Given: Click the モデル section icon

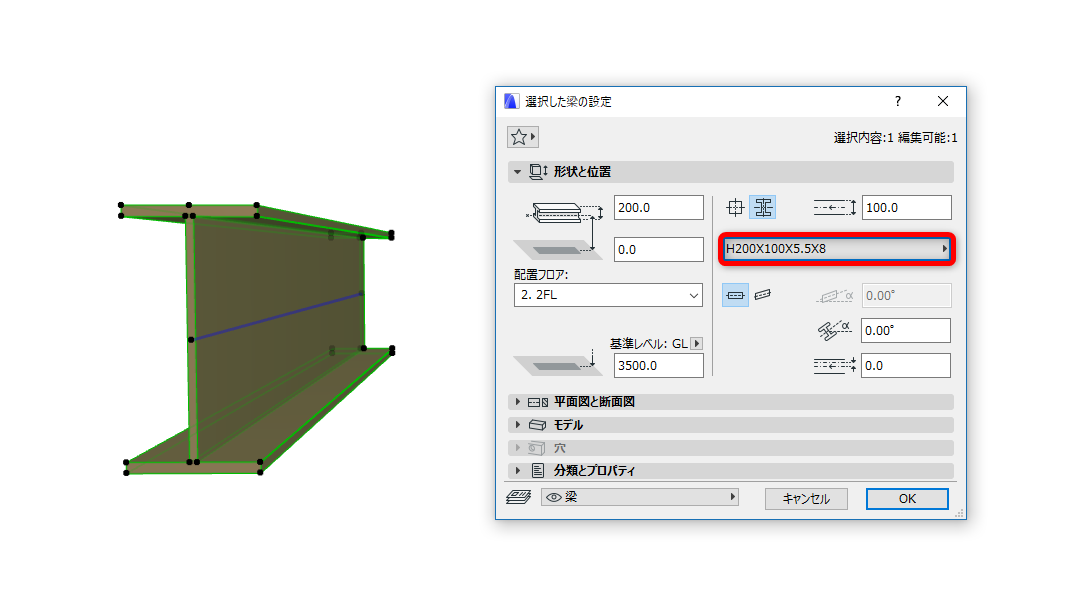Looking at the screenshot, I should click(x=537, y=425).
